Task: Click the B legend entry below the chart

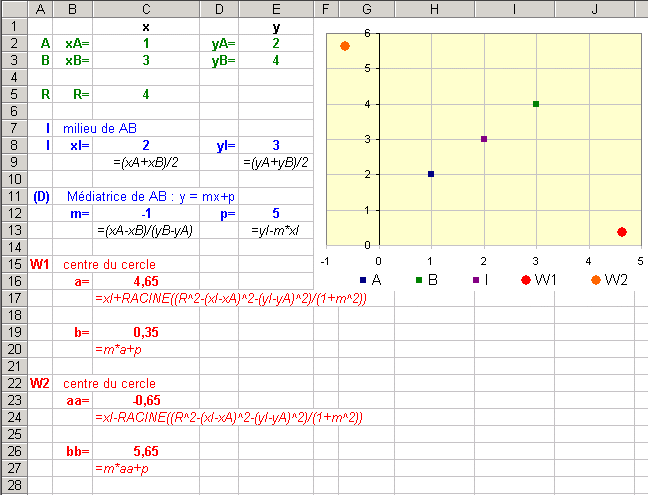Action: (424, 280)
